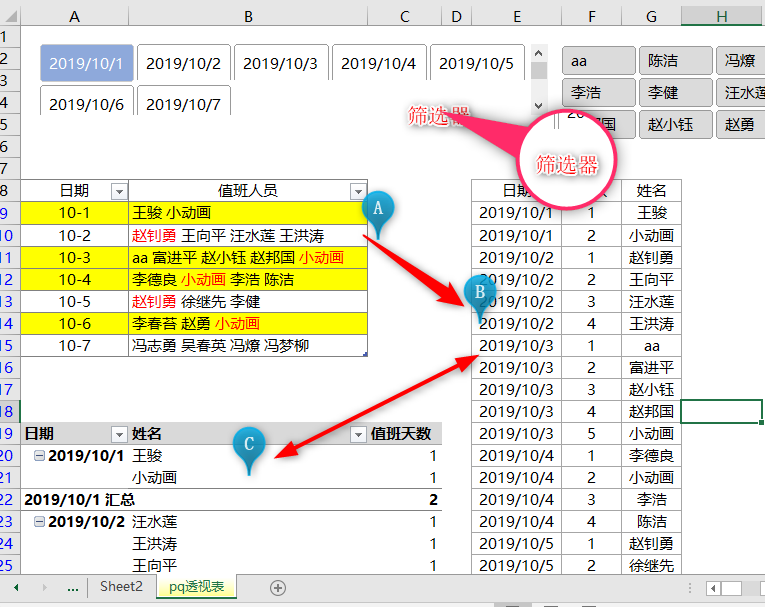Click date slicer scroll up arrow
Image resolution: width=765 pixels, height=607 pixels.
pos(539,53)
